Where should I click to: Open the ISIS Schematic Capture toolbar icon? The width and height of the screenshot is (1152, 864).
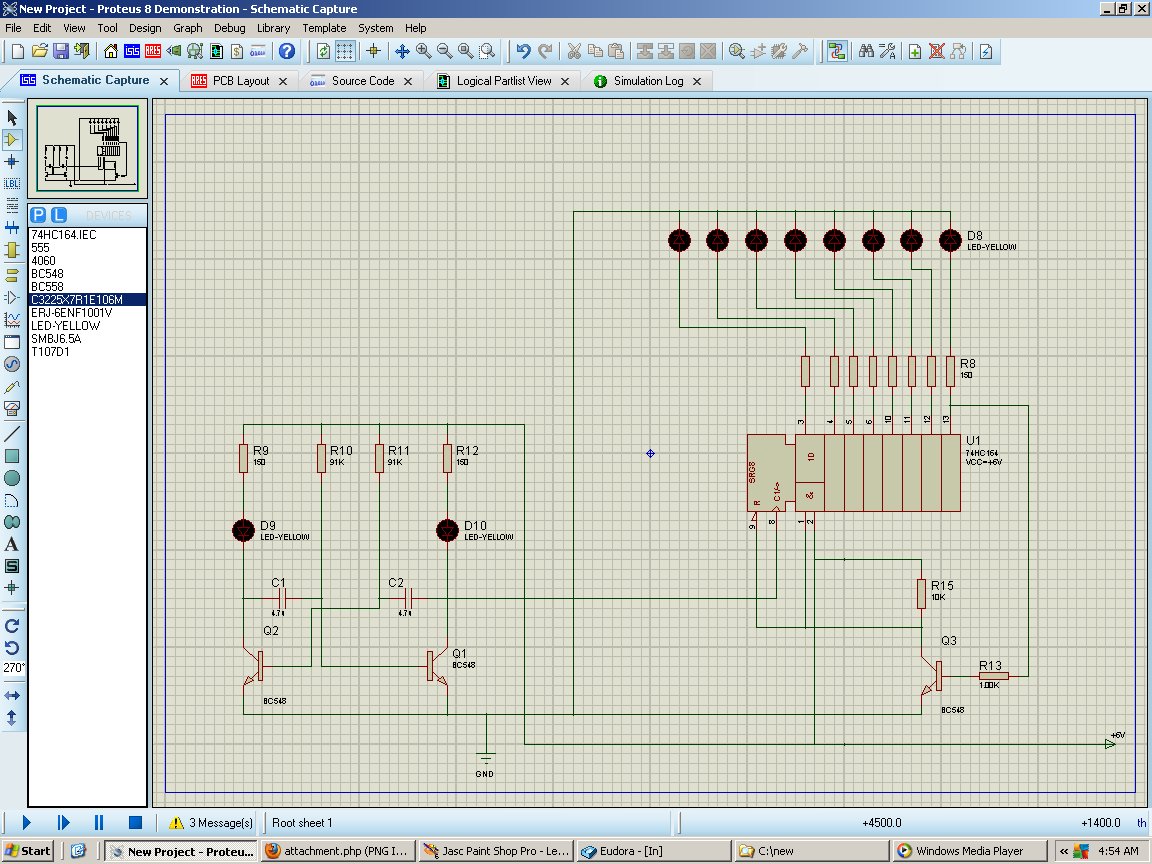point(132,51)
